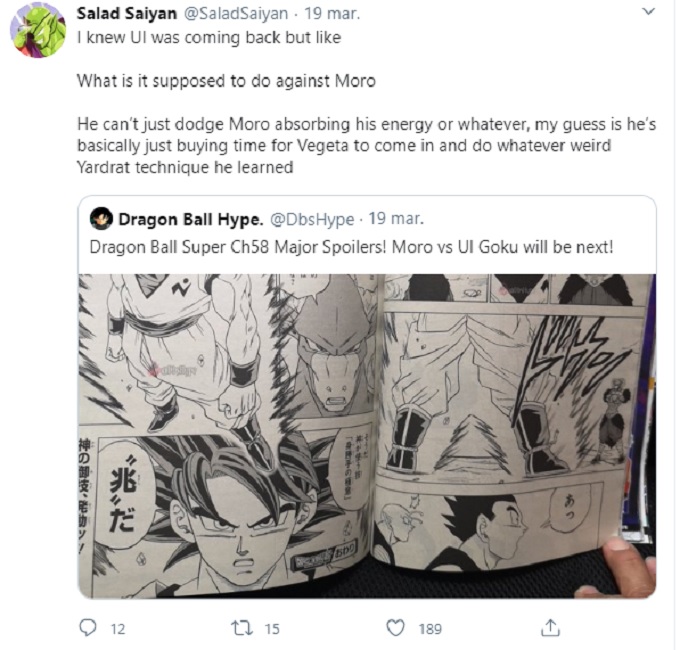
Task: View the manga spoiler image
Action: (x=367, y=436)
